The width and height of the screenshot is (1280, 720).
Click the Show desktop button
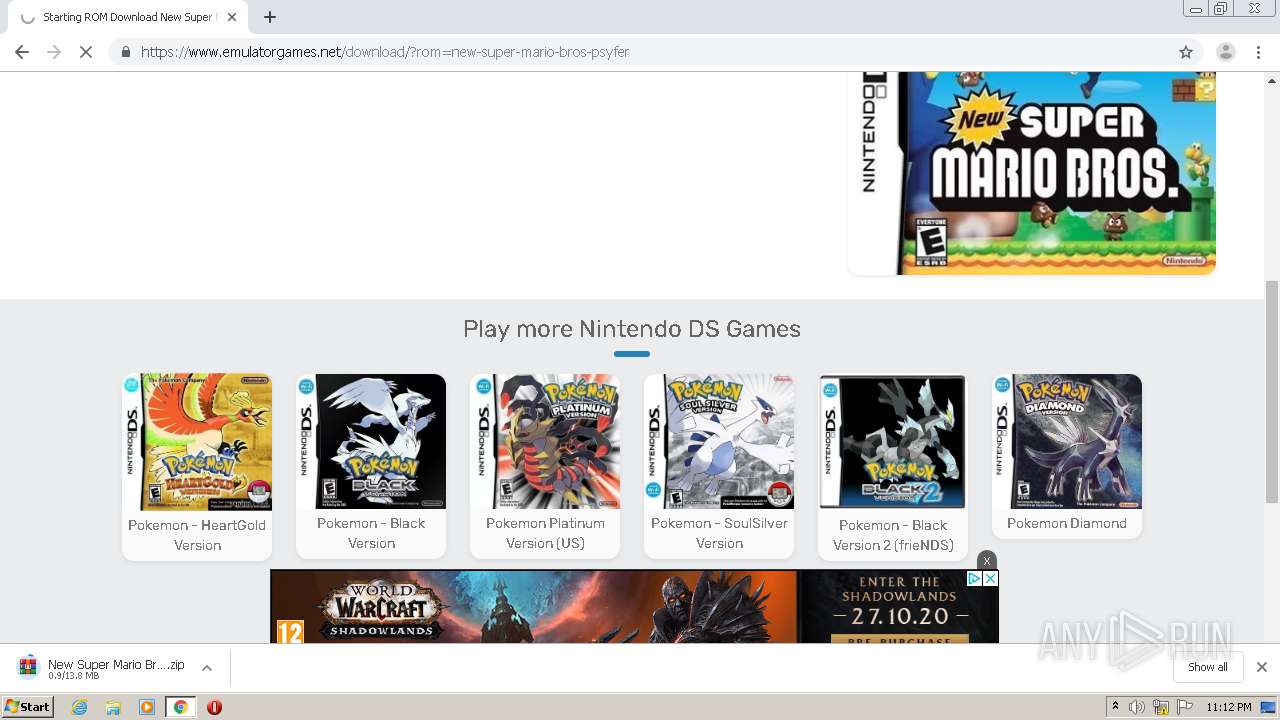(1269, 707)
